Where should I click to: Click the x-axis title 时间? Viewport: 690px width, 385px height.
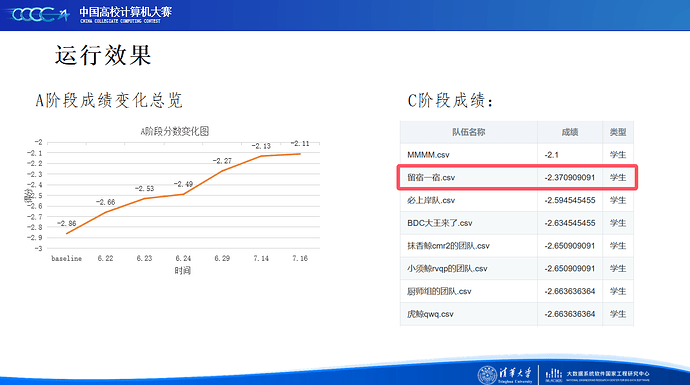pyautogui.click(x=183, y=271)
